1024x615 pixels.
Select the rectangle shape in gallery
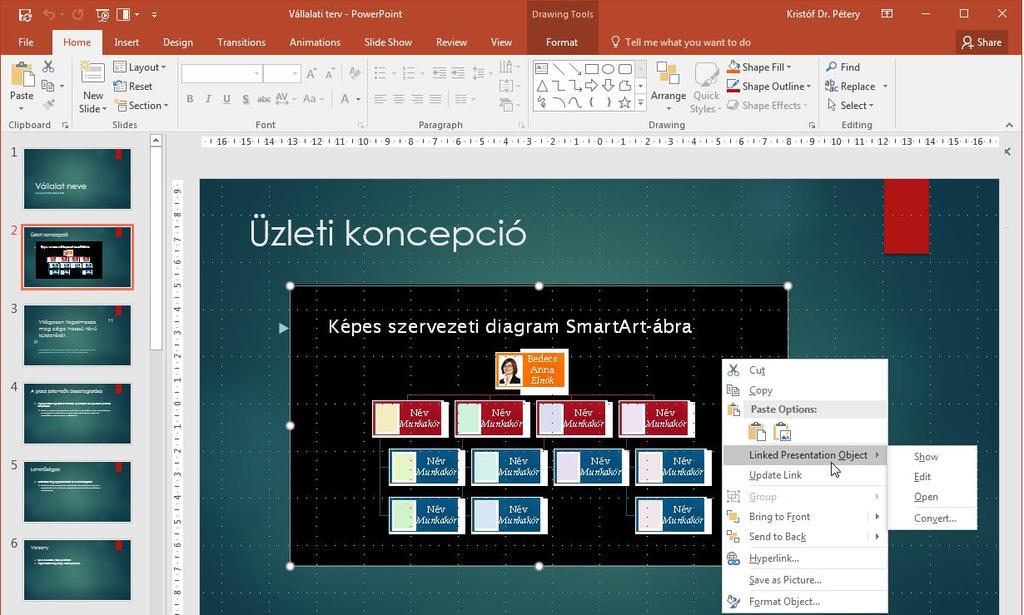coord(592,69)
